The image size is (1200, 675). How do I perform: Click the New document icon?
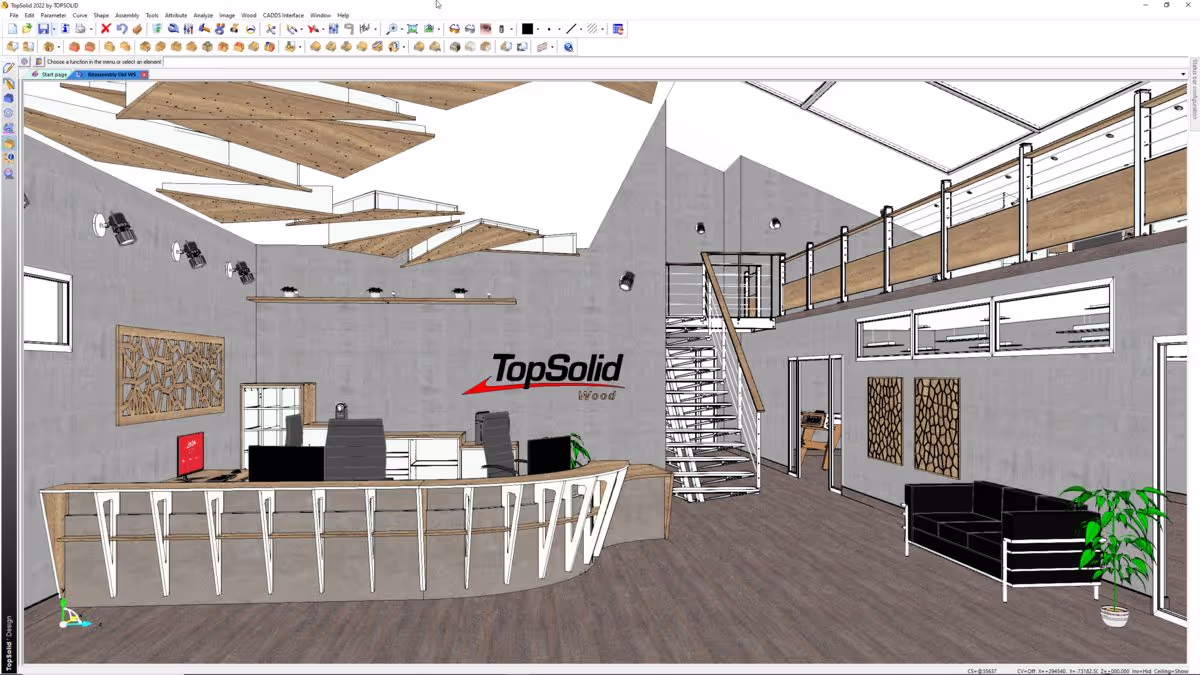point(12,29)
